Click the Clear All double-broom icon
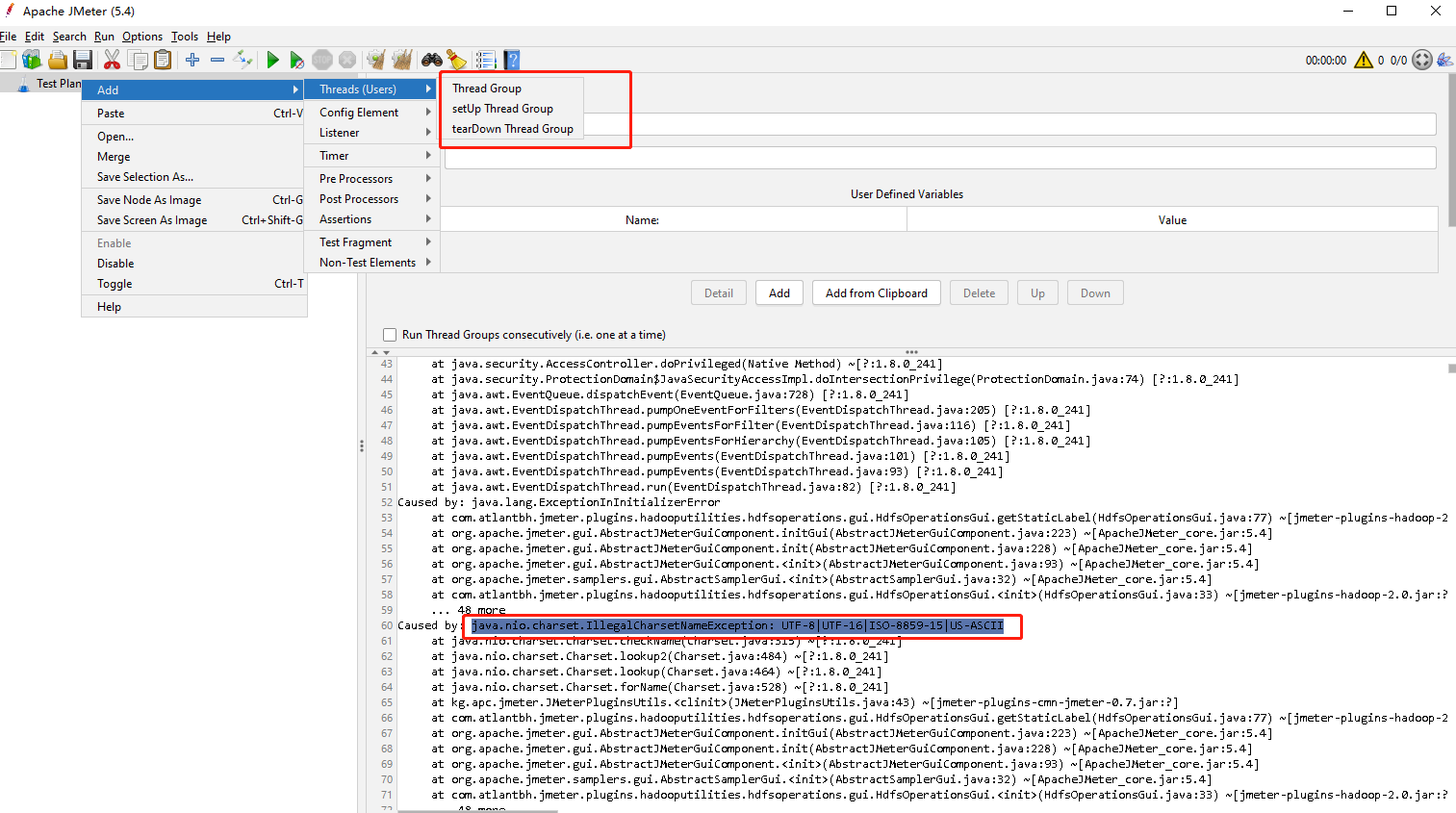Image resolution: width=1456 pixels, height=813 pixels. coord(402,60)
